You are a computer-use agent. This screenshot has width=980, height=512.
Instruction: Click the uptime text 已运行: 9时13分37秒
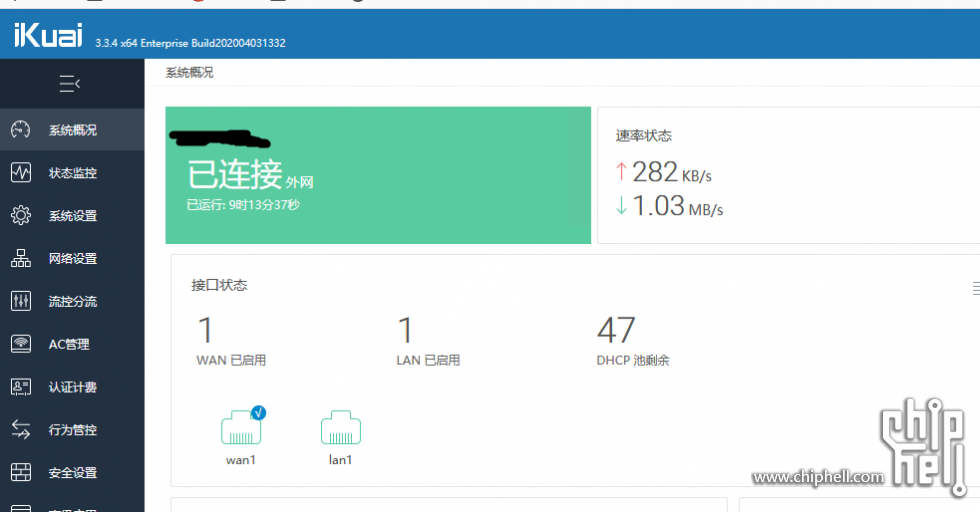coord(243,204)
